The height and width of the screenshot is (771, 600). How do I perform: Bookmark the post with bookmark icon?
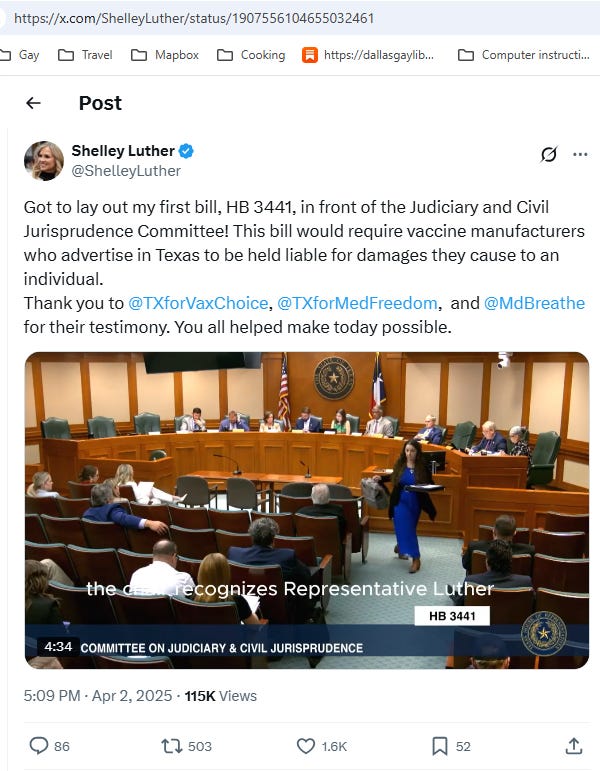440,746
